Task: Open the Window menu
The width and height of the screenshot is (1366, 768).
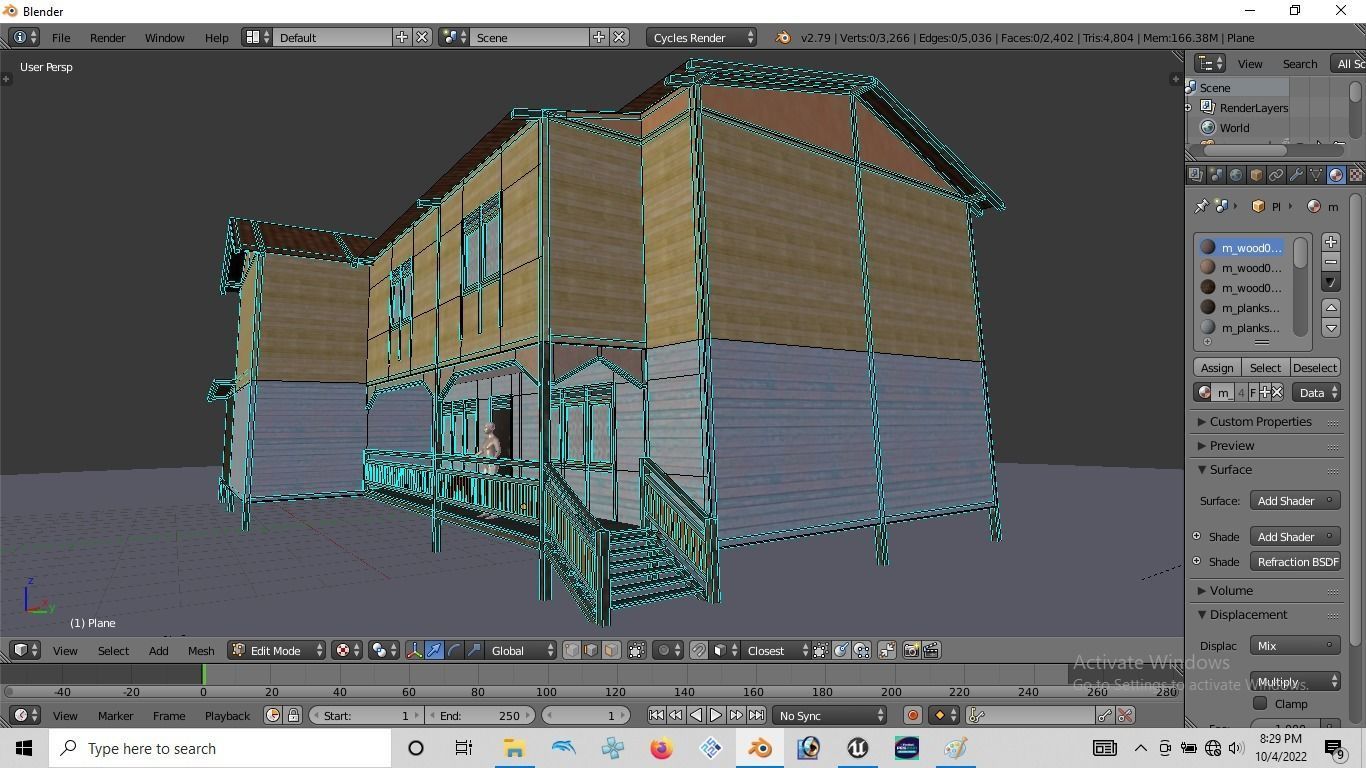Action: (x=164, y=37)
